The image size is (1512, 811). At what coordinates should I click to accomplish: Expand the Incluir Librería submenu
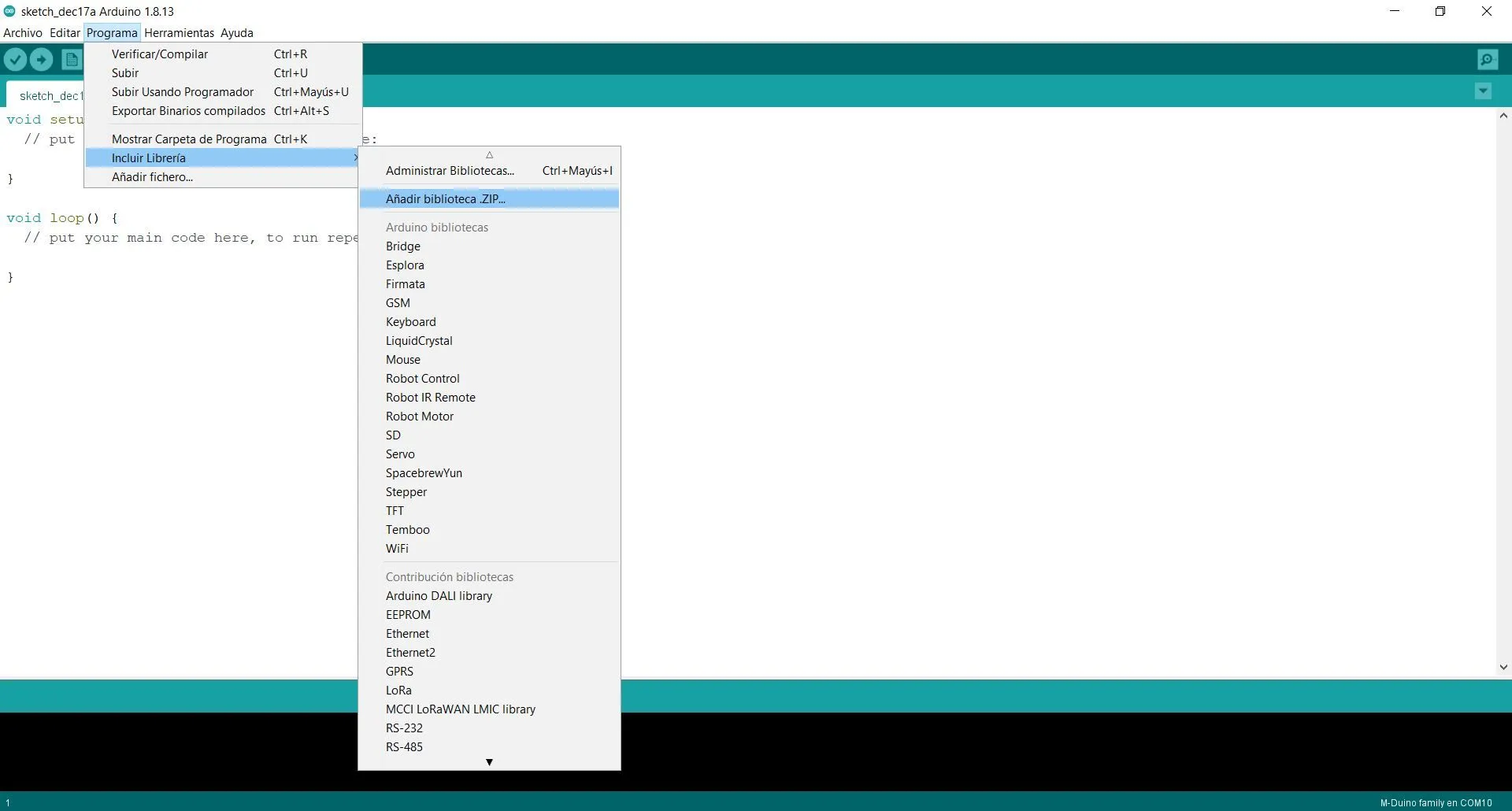[x=223, y=158]
